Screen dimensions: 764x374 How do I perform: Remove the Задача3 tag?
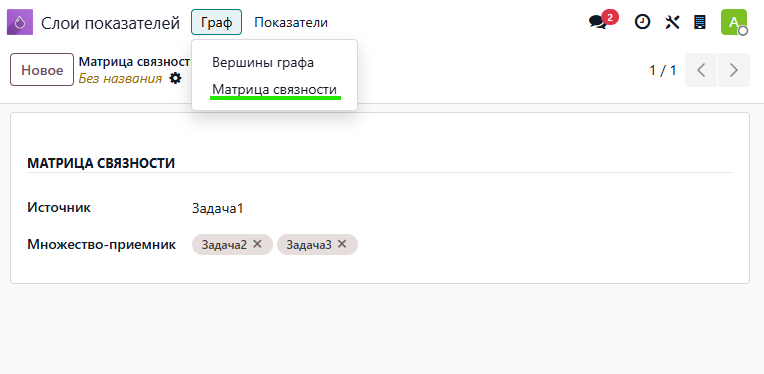point(342,244)
